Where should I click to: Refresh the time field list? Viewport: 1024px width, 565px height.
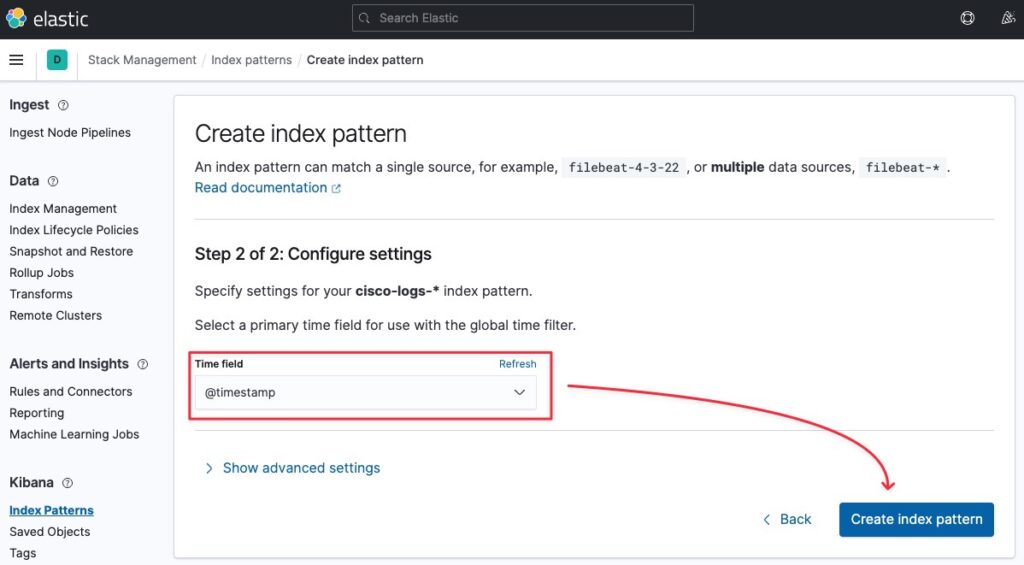click(517, 364)
